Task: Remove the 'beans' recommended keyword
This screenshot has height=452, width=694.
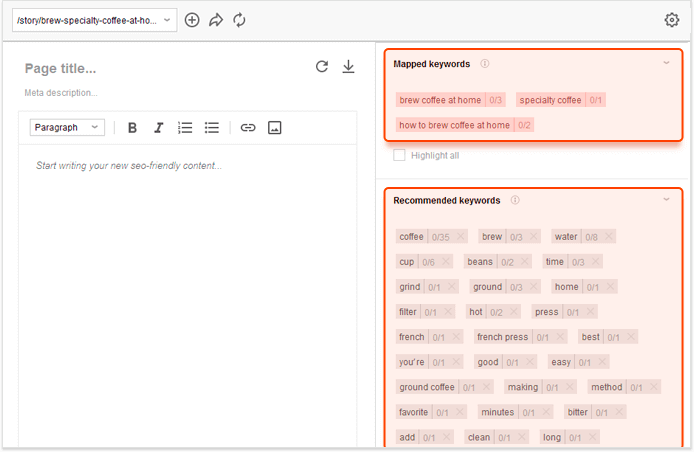Action: coord(525,262)
